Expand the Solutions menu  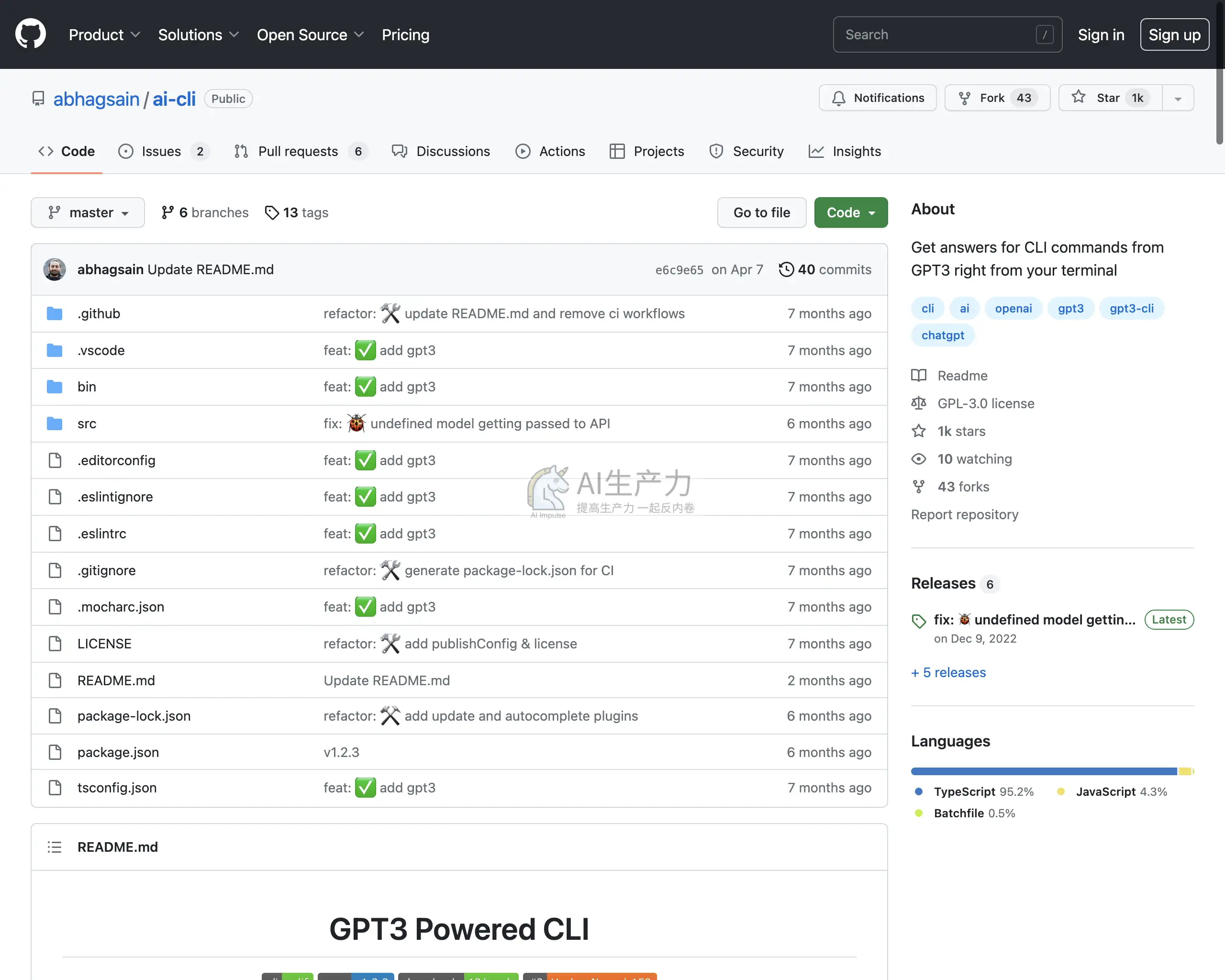pyautogui.click(x=198, y=34)
